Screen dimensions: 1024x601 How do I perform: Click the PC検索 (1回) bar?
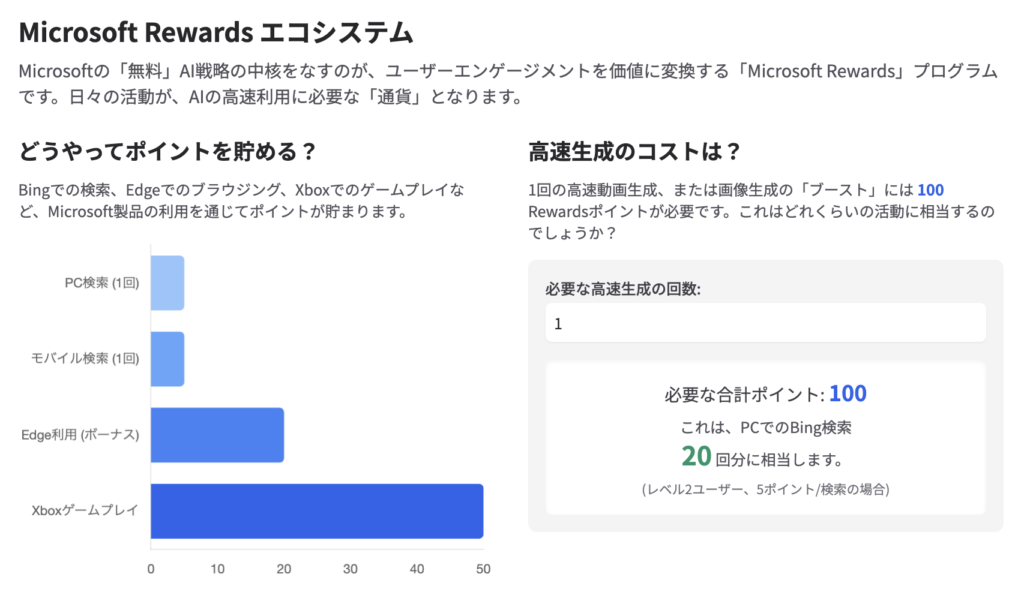167,283
